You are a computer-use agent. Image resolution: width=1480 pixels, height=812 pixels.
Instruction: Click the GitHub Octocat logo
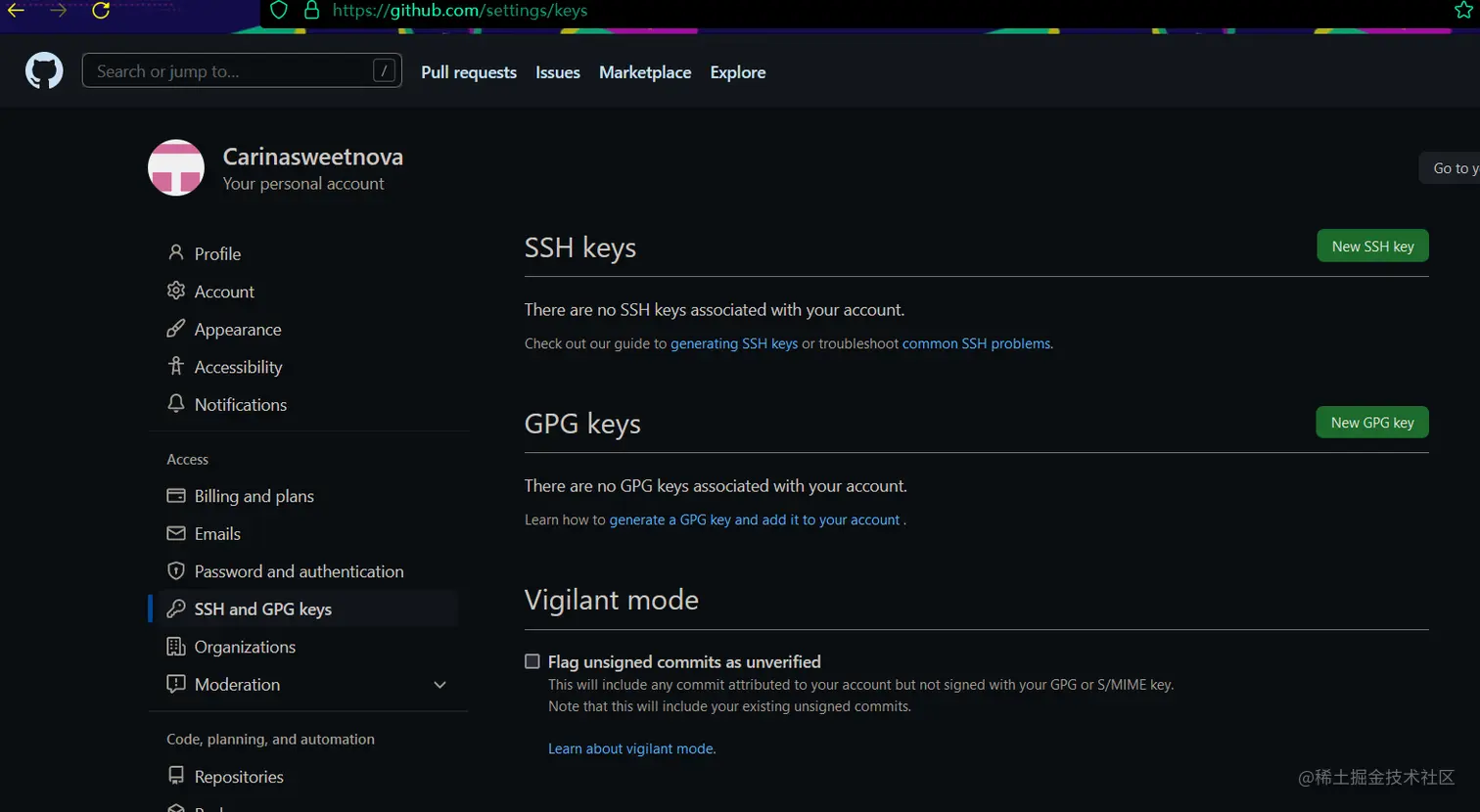click(x=44, y=71)
